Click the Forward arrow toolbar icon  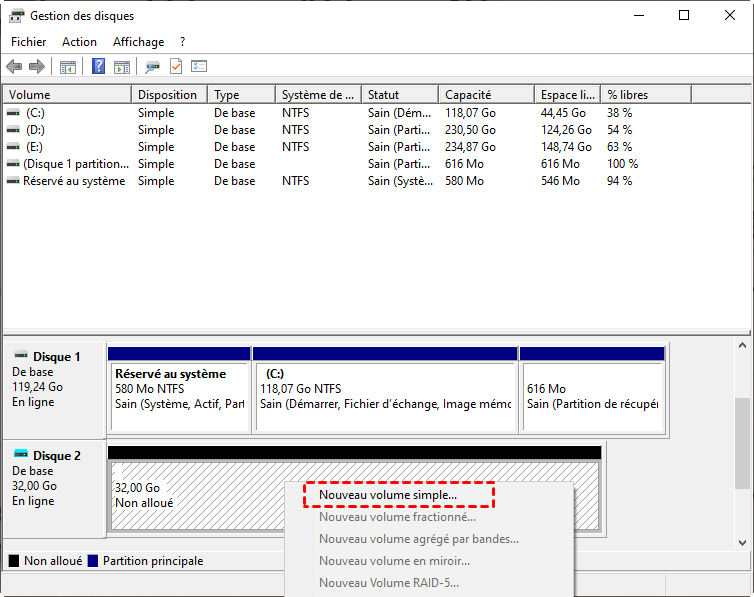pos(37,67)
